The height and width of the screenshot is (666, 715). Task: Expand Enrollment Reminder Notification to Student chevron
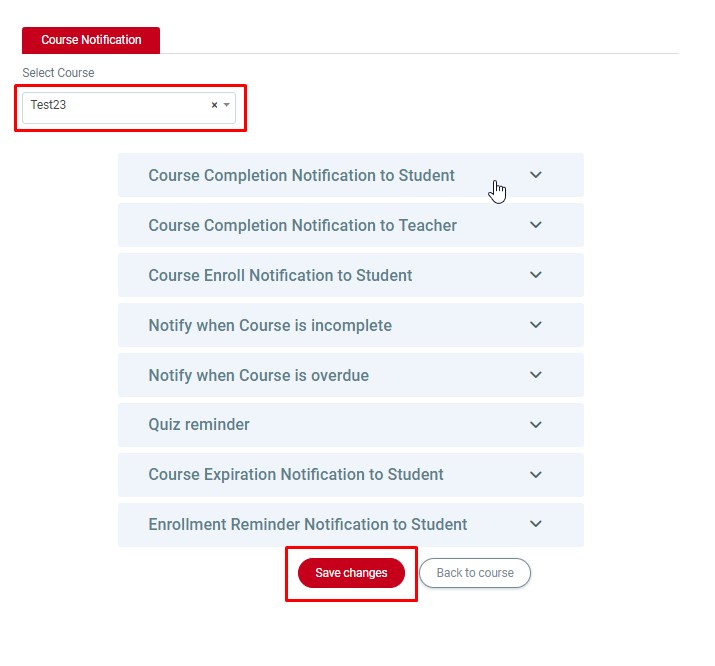coord(536,524)
